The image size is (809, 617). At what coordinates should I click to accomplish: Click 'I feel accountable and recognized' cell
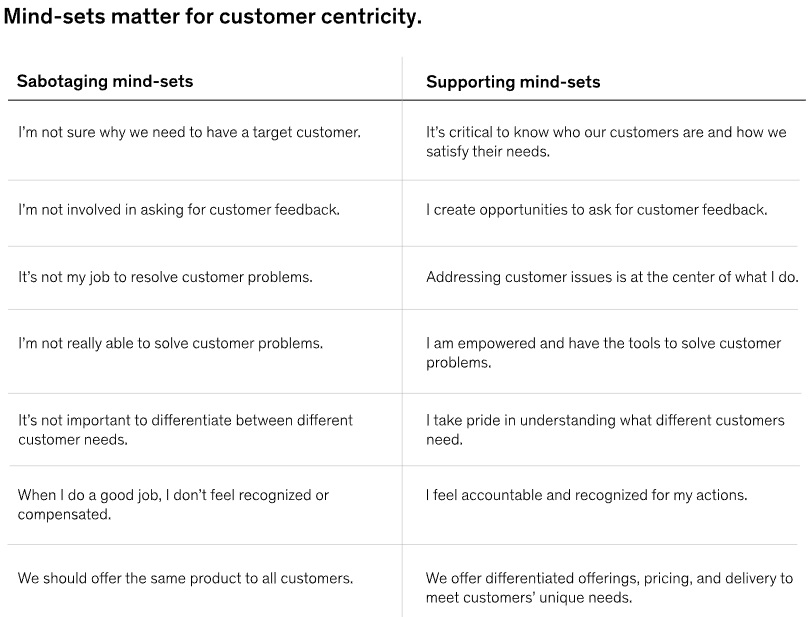tap(586, 495)
